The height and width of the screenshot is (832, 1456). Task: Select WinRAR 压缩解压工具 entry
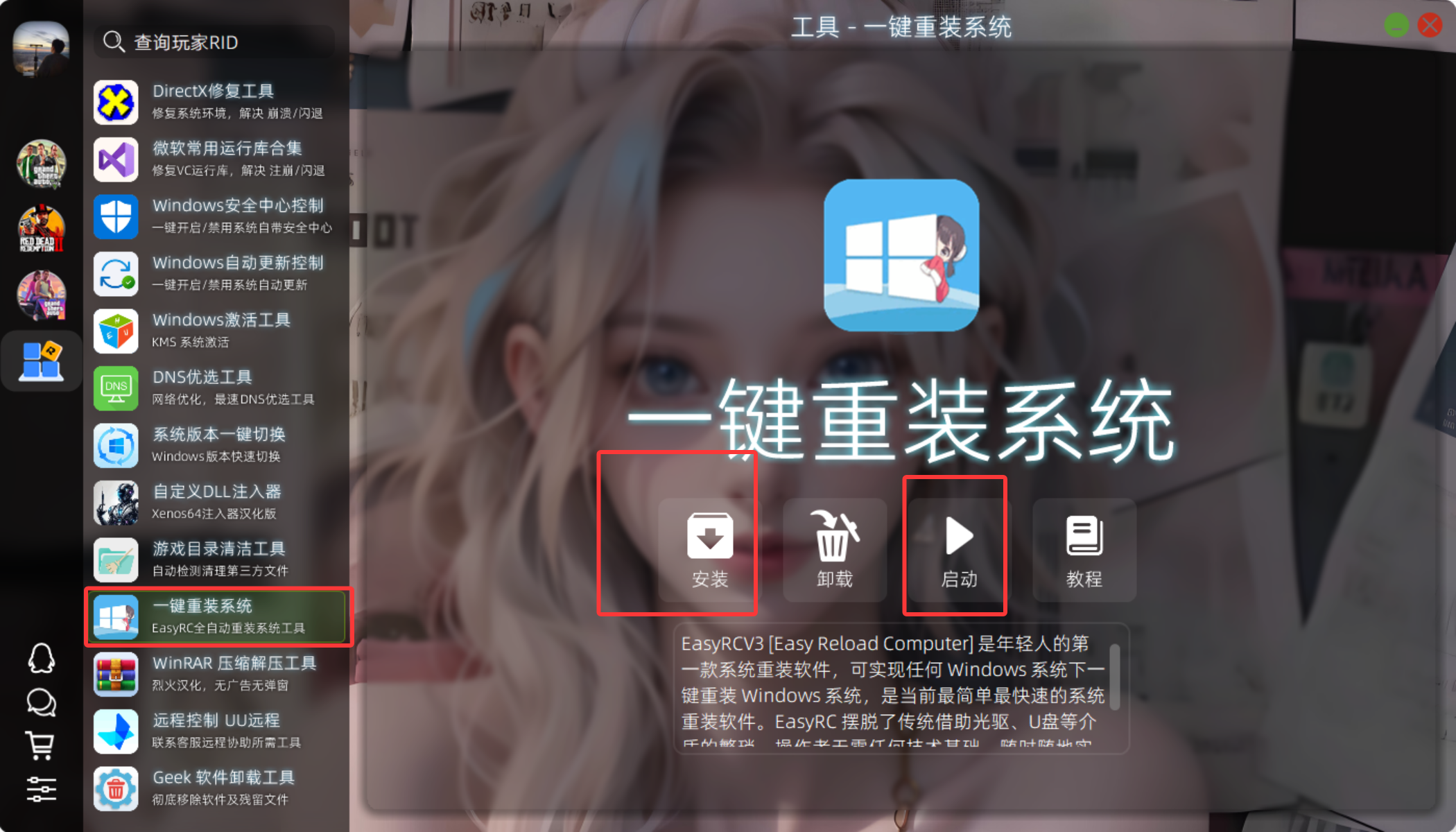tap(216, 673)
